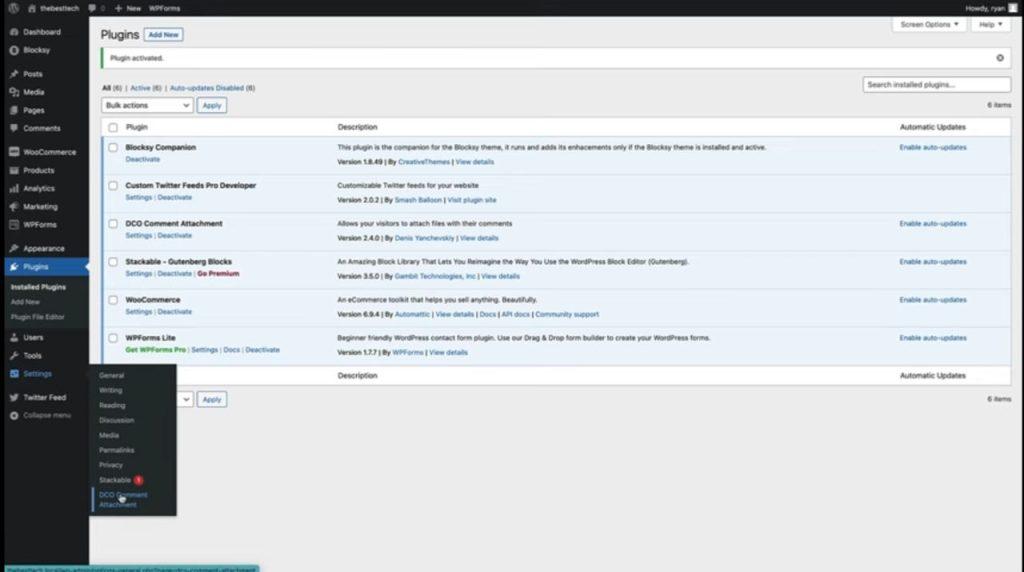Click Get WPForms Pro link

click(x=155, y=350)
